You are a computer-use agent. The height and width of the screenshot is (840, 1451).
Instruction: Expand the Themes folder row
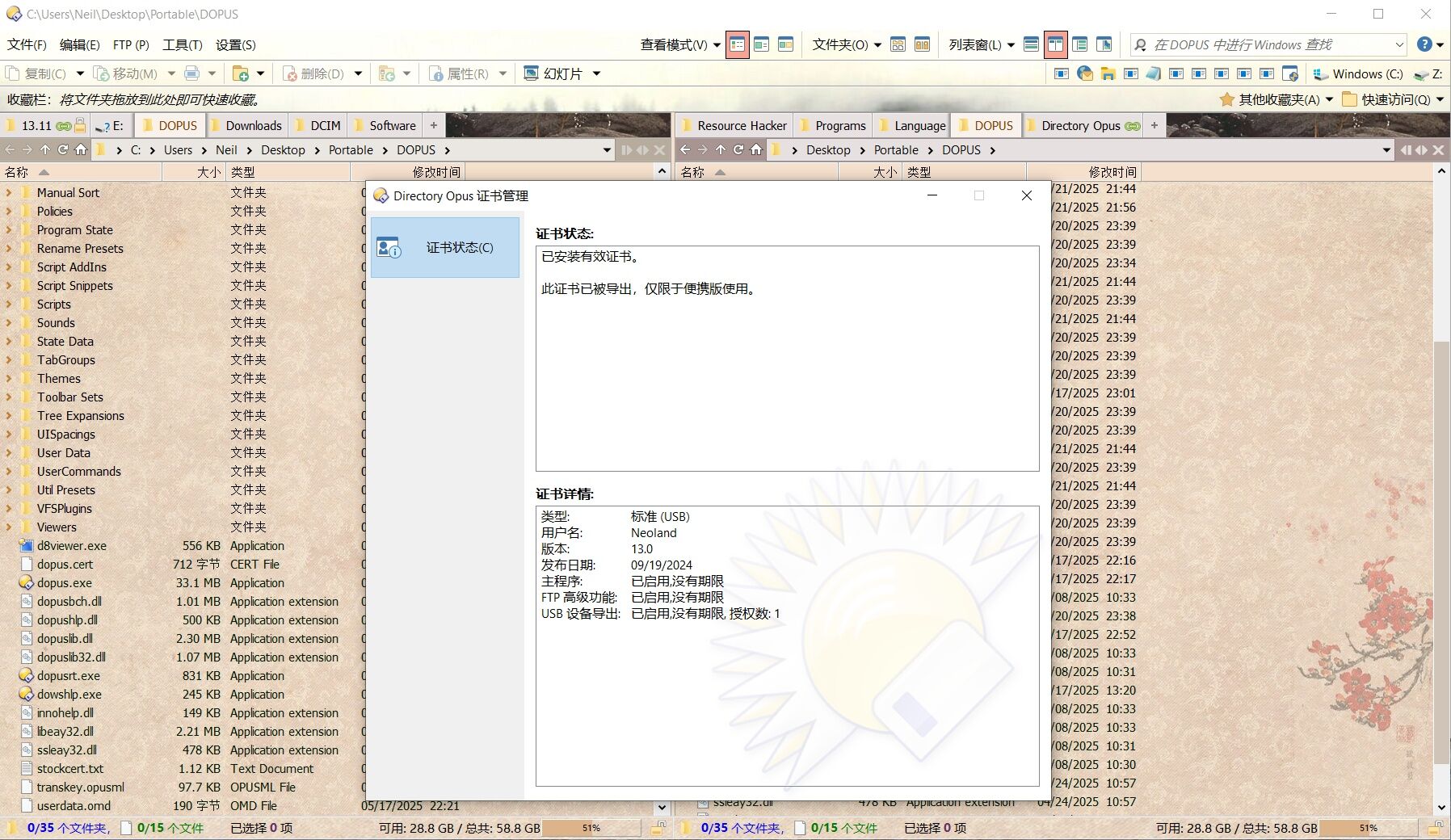[x=9, y=379]
